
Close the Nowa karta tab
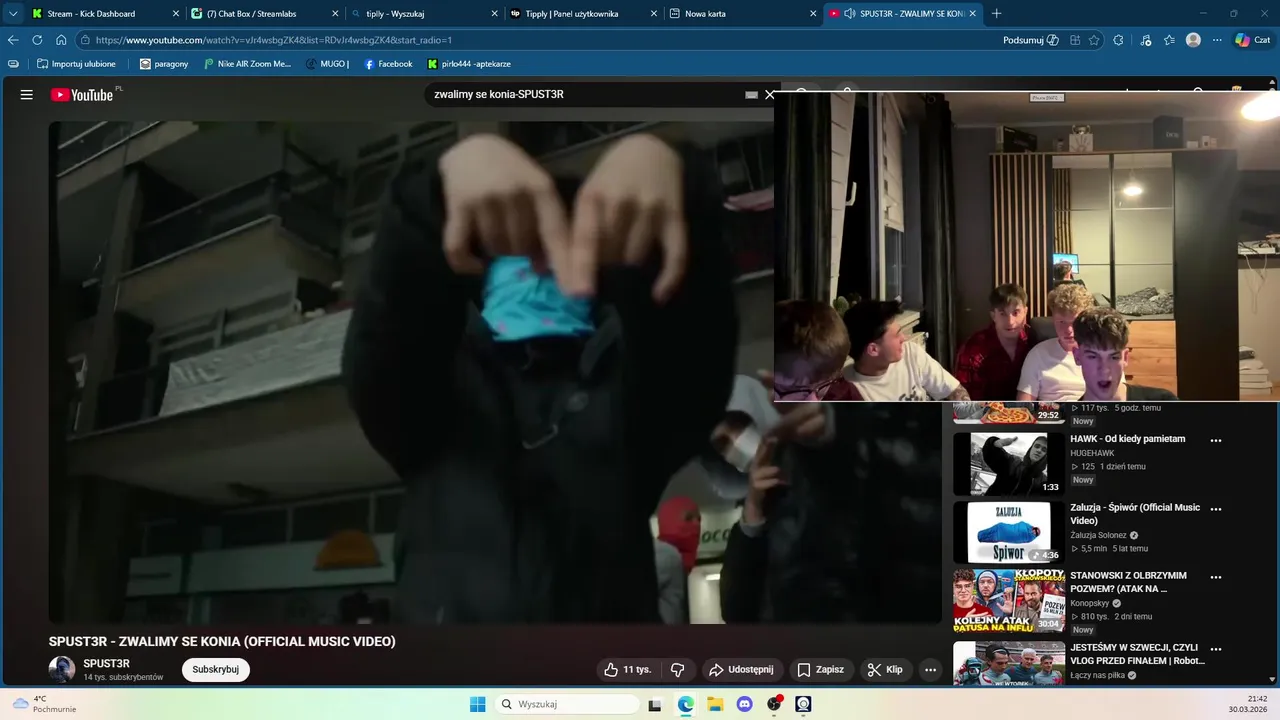813,14
